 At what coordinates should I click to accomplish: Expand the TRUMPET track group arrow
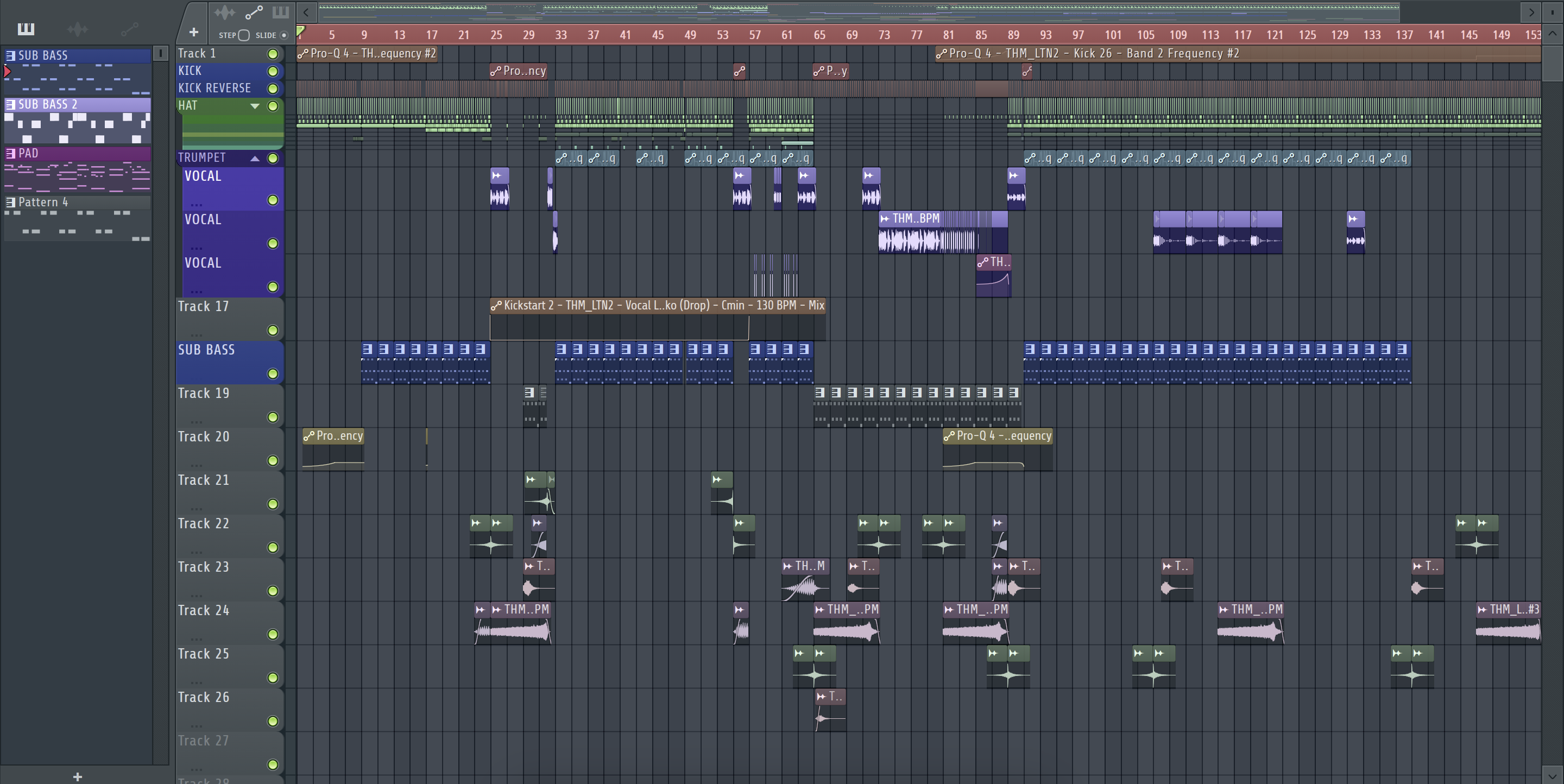click(x=255, y=159)
